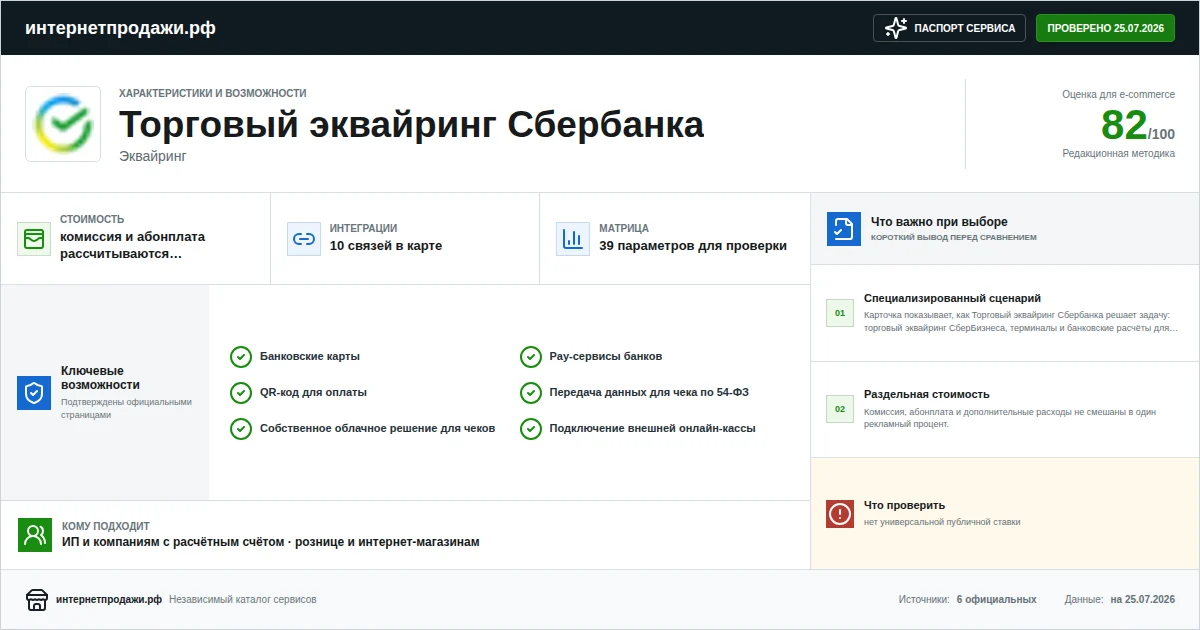Click the Что проверить heading
The width and height of the screenshot is (1200, 630).
(x=904, y=505)
